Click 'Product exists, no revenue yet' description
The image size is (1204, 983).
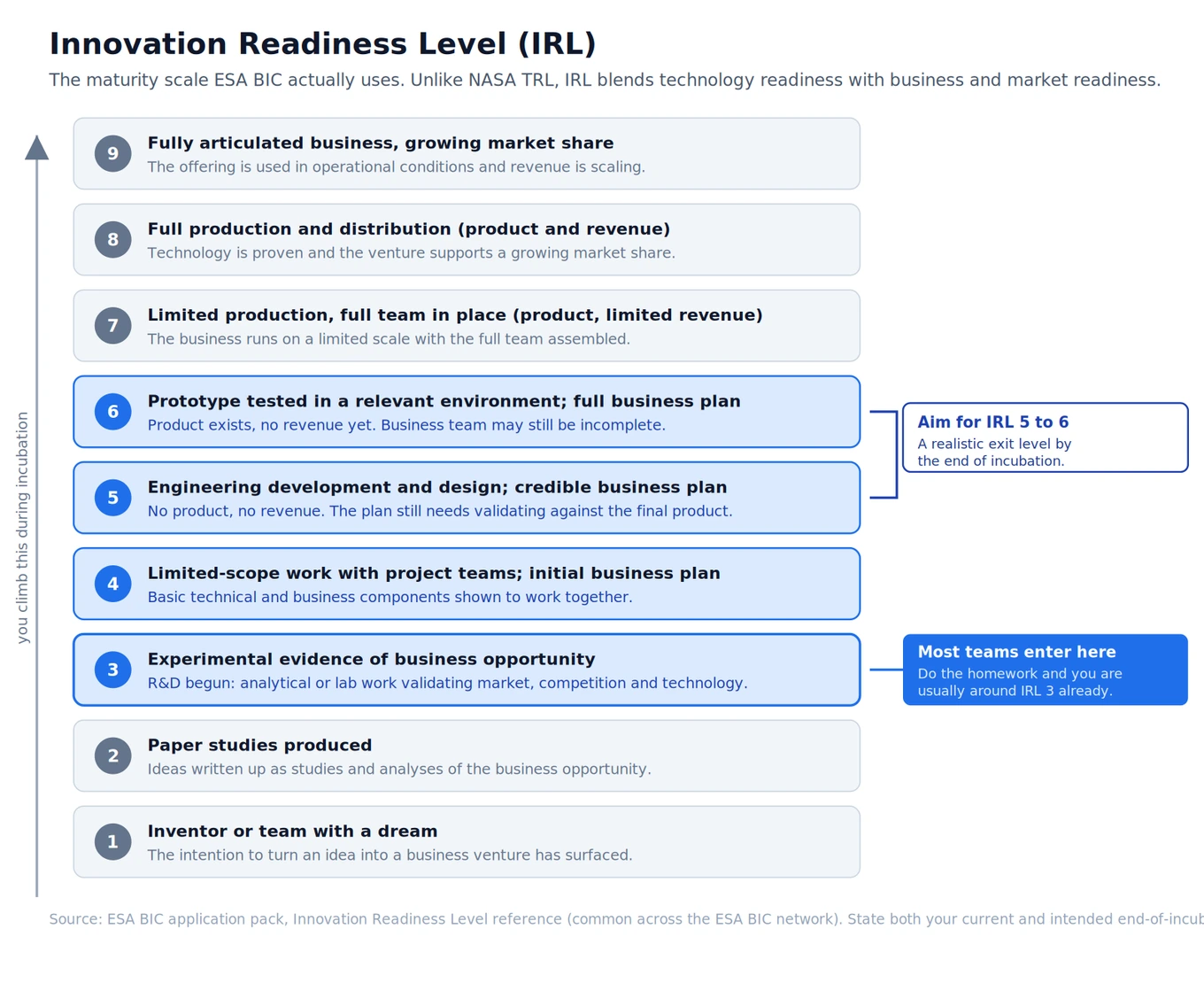coord(406,425)
